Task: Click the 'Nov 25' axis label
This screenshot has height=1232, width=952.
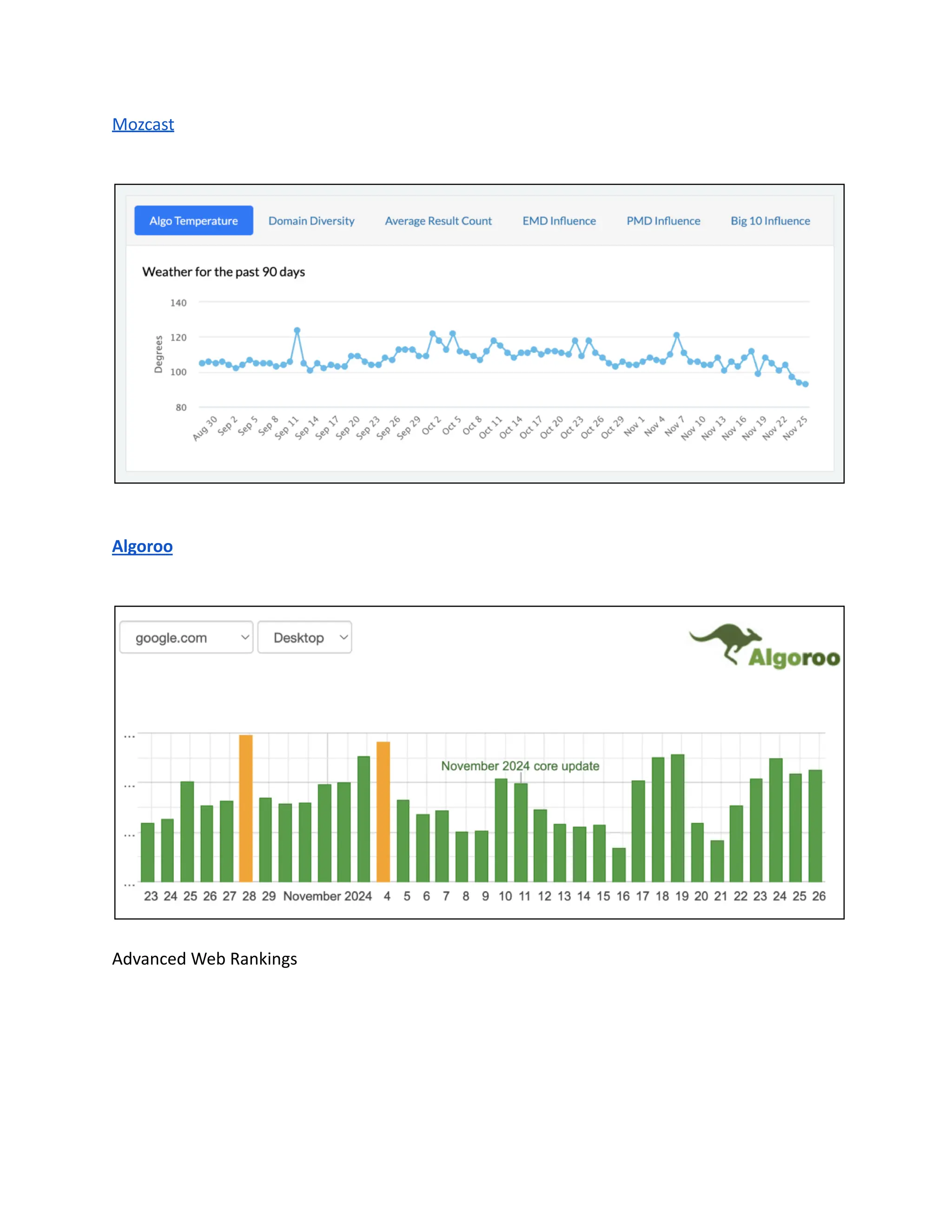Action: [795, 428]
